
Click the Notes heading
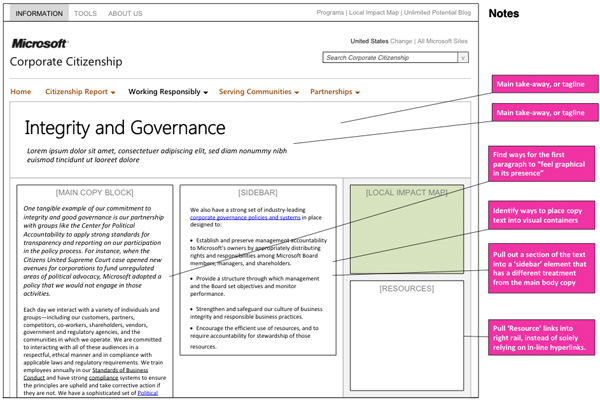[x=504, y=13]
